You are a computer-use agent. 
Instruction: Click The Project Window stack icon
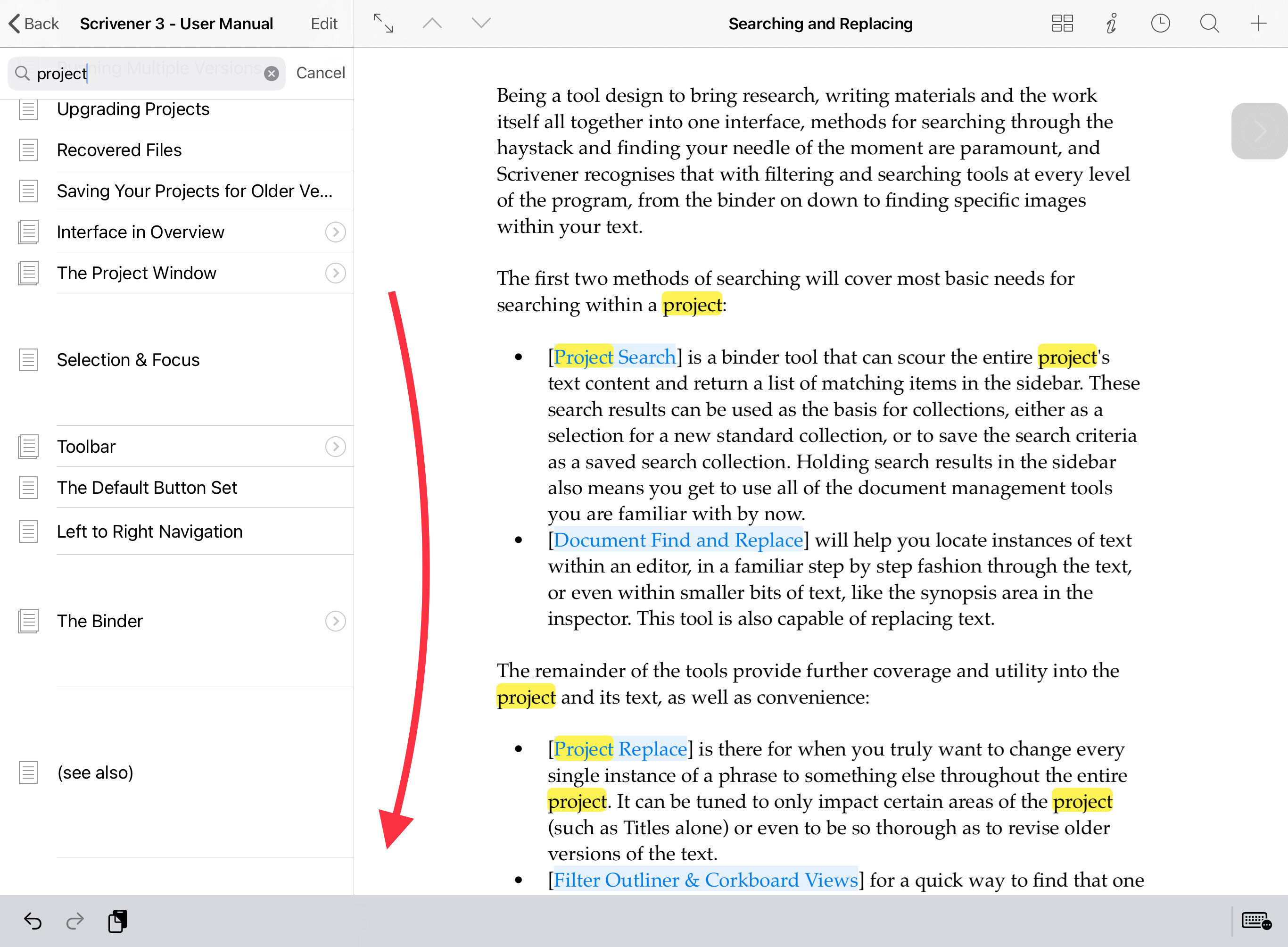coord(28,273)
